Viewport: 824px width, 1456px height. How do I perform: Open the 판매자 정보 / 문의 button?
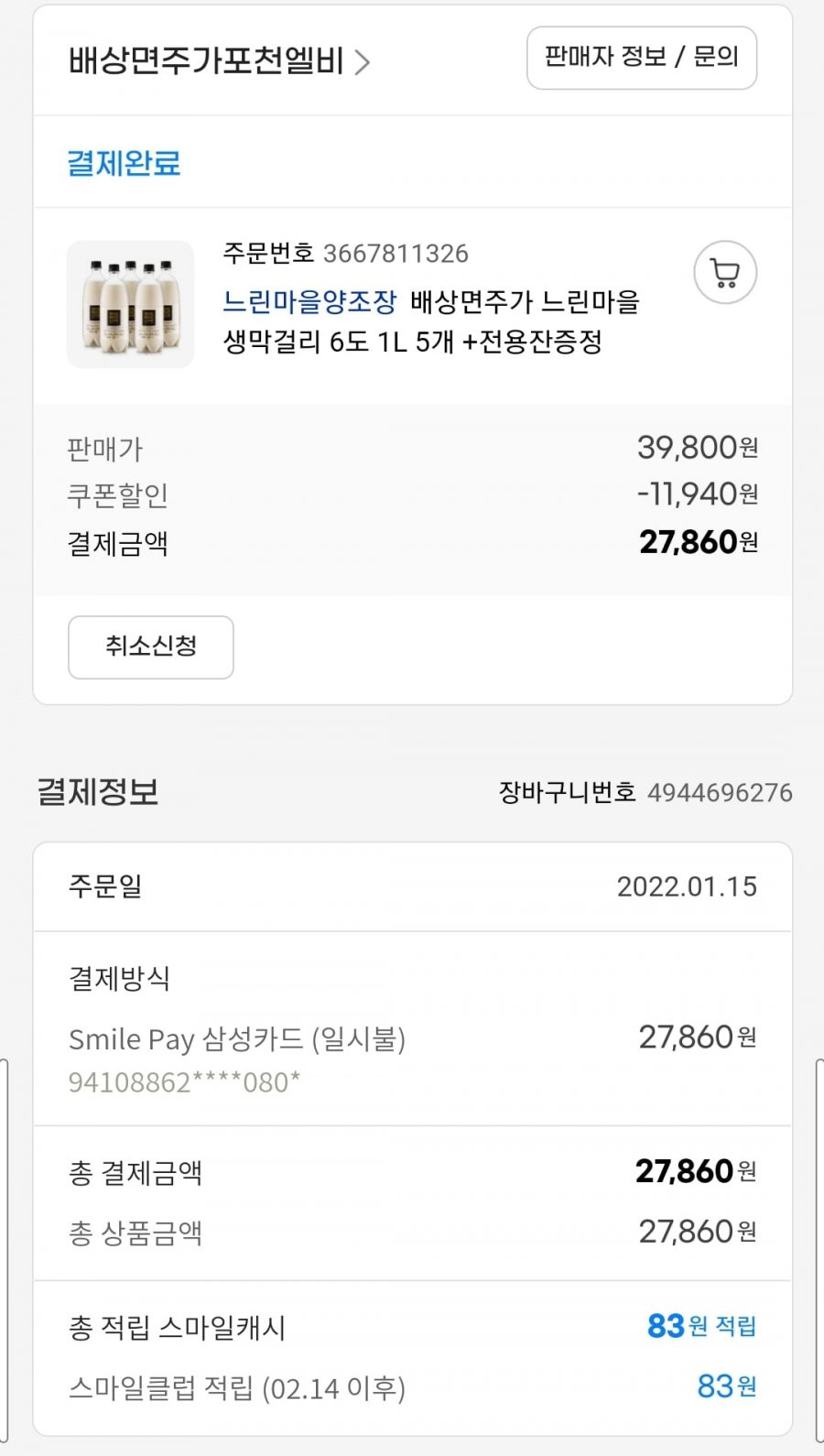pos(642,58)
